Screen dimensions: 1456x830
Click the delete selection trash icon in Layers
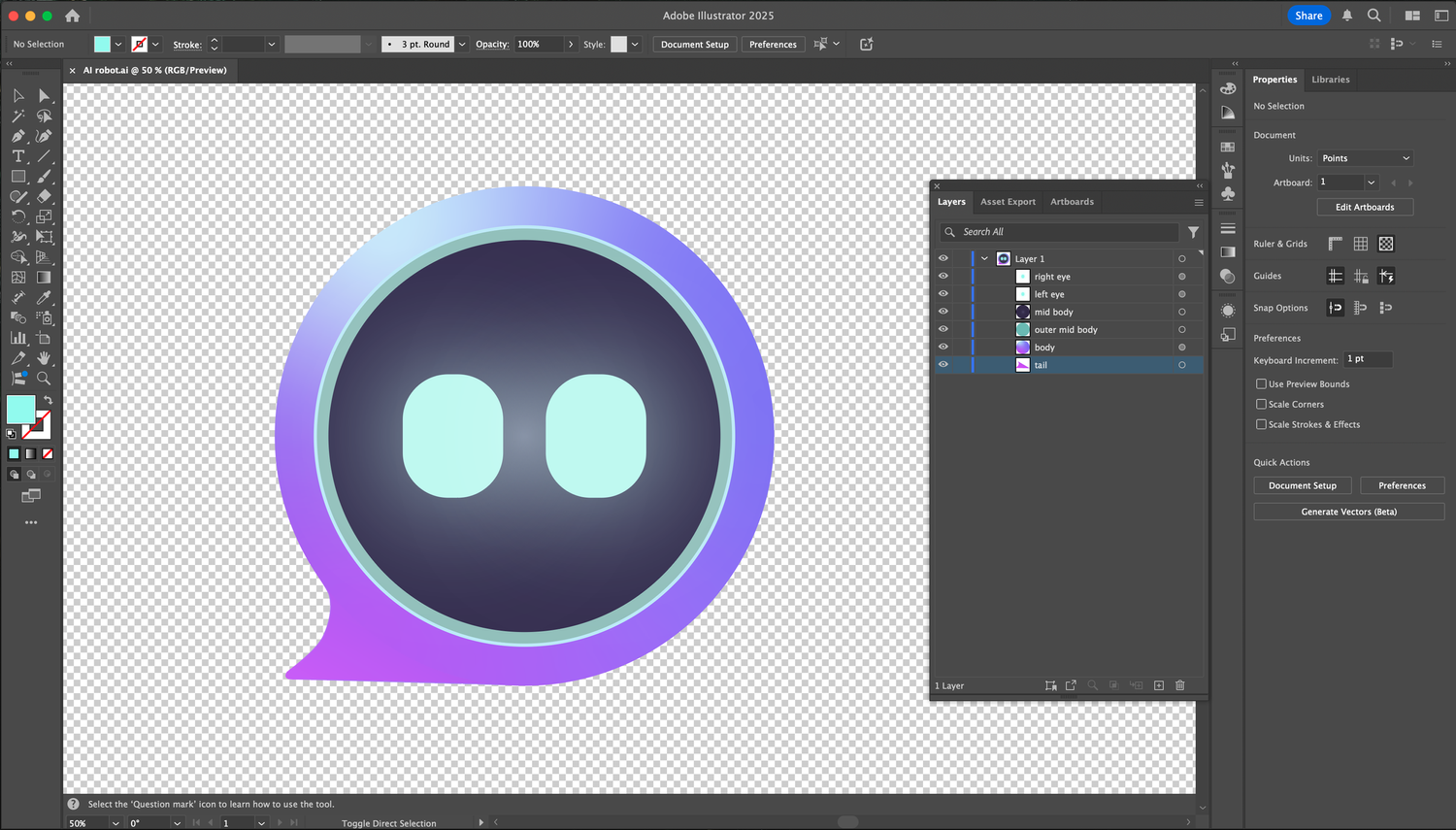pos(1180,685)
